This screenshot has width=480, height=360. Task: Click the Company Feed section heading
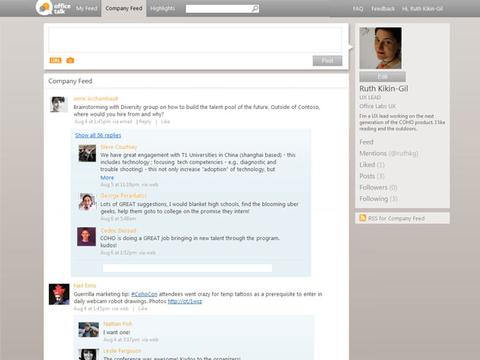click(70, 81)
